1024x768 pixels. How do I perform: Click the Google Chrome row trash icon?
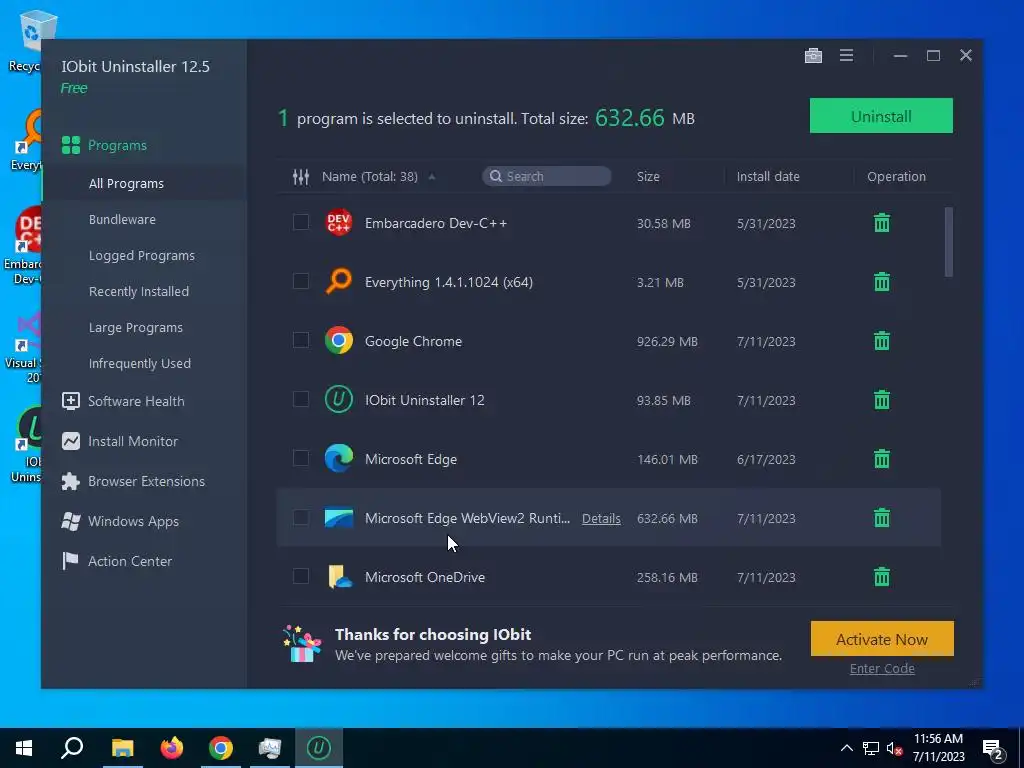tap(882, 340)
